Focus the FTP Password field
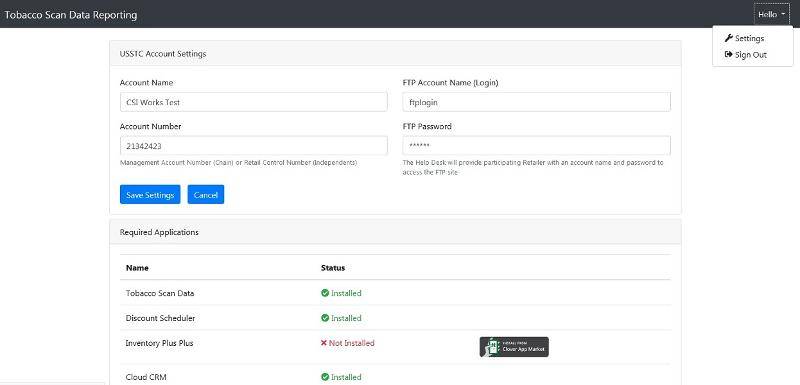This screenshot has height=385, width=800. [x=536, y=146]
